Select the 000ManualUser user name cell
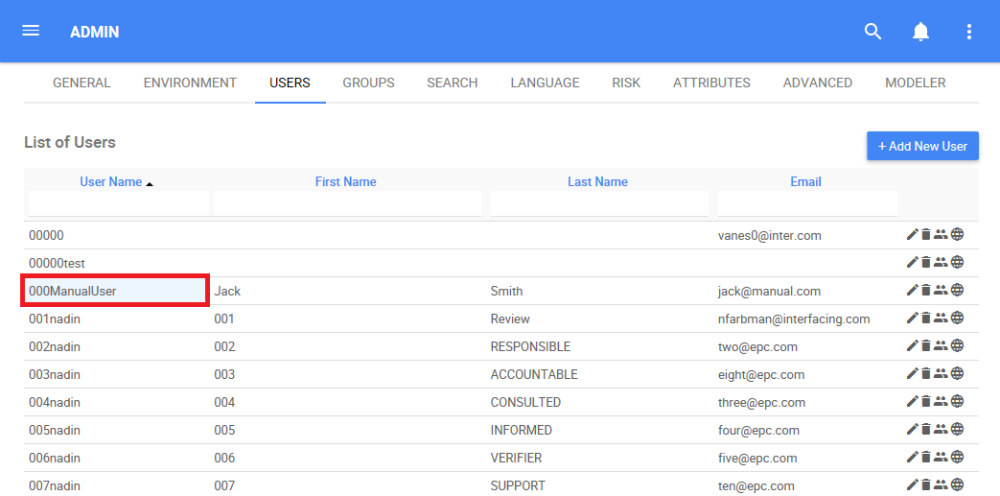 point(115,291)
